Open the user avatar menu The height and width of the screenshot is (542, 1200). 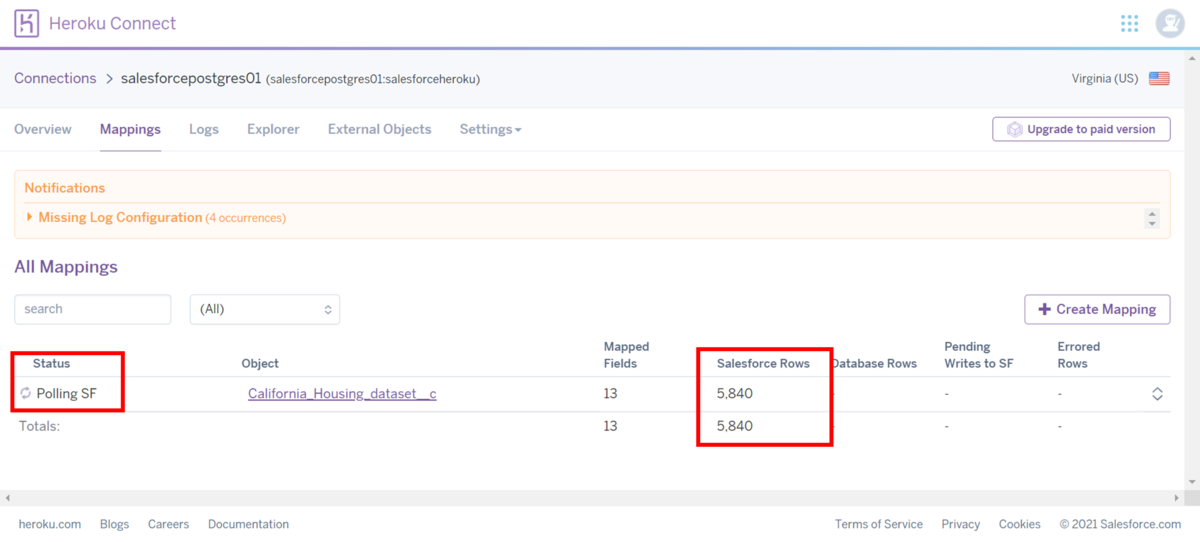coord(1170,23)
